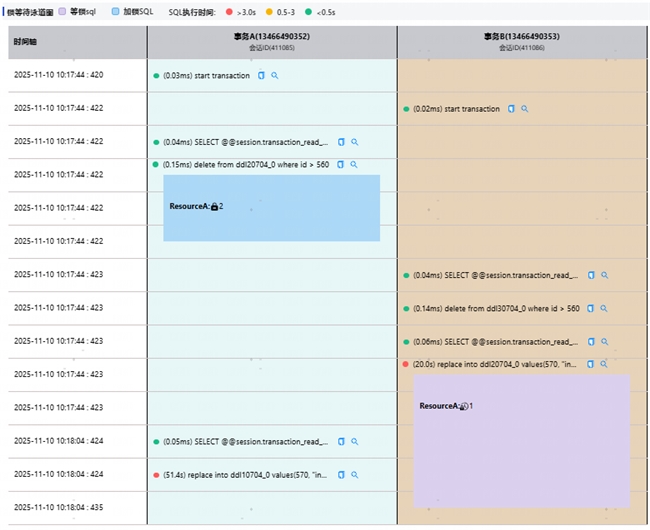Screen dimensions: 650x530
Task: Copy the replace into ddl10704_0 statement
Action: (340, 475)
